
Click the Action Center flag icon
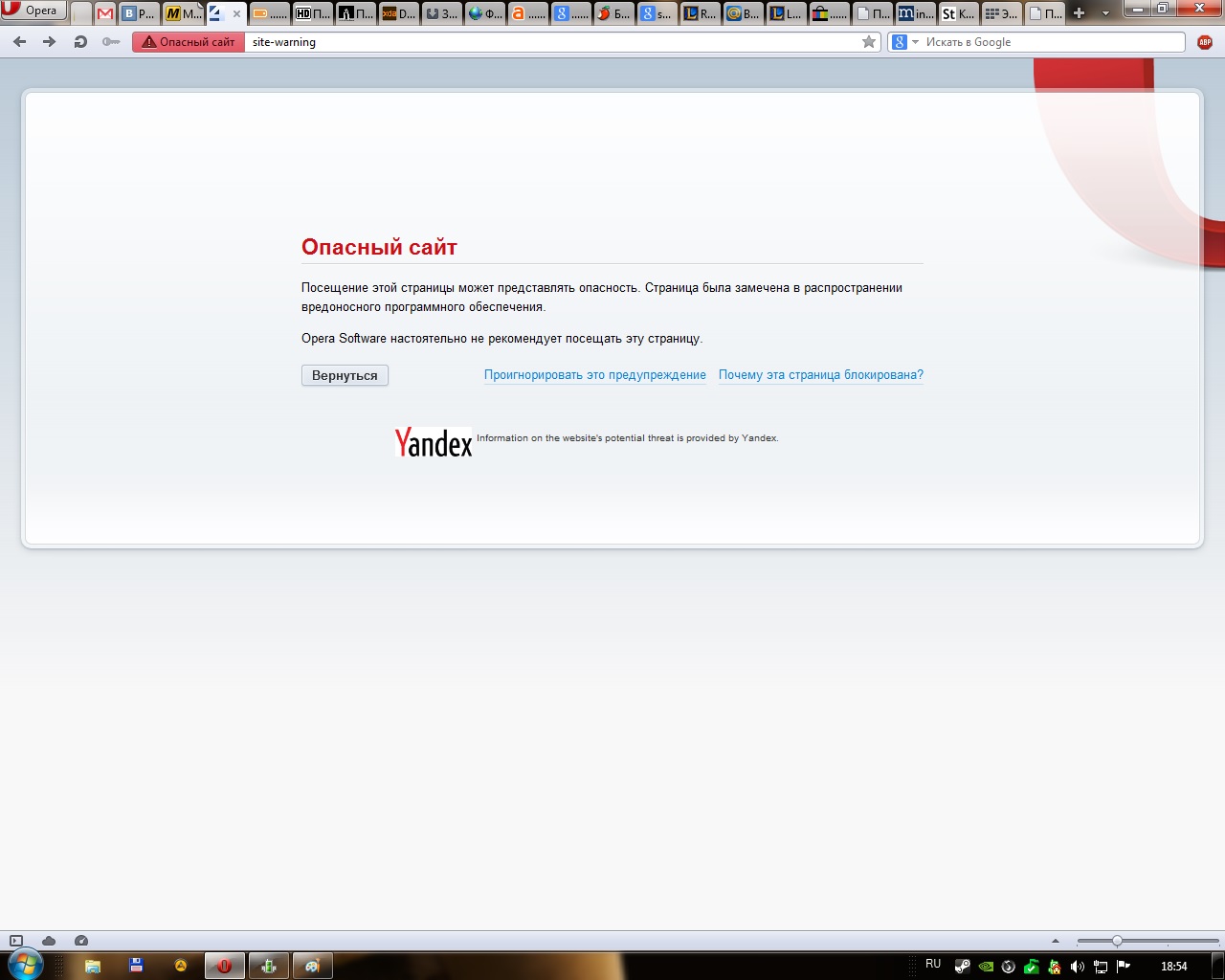[x=1124, y=967]
